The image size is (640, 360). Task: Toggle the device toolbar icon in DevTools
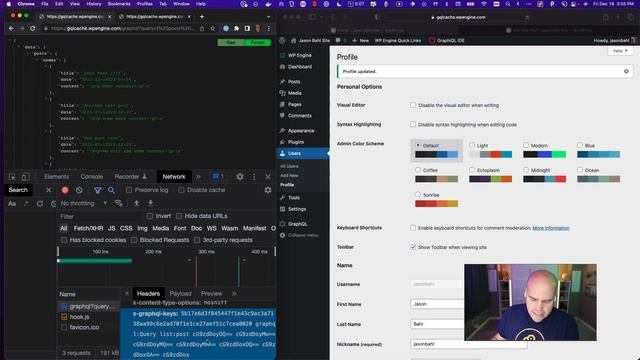point(25,177)
